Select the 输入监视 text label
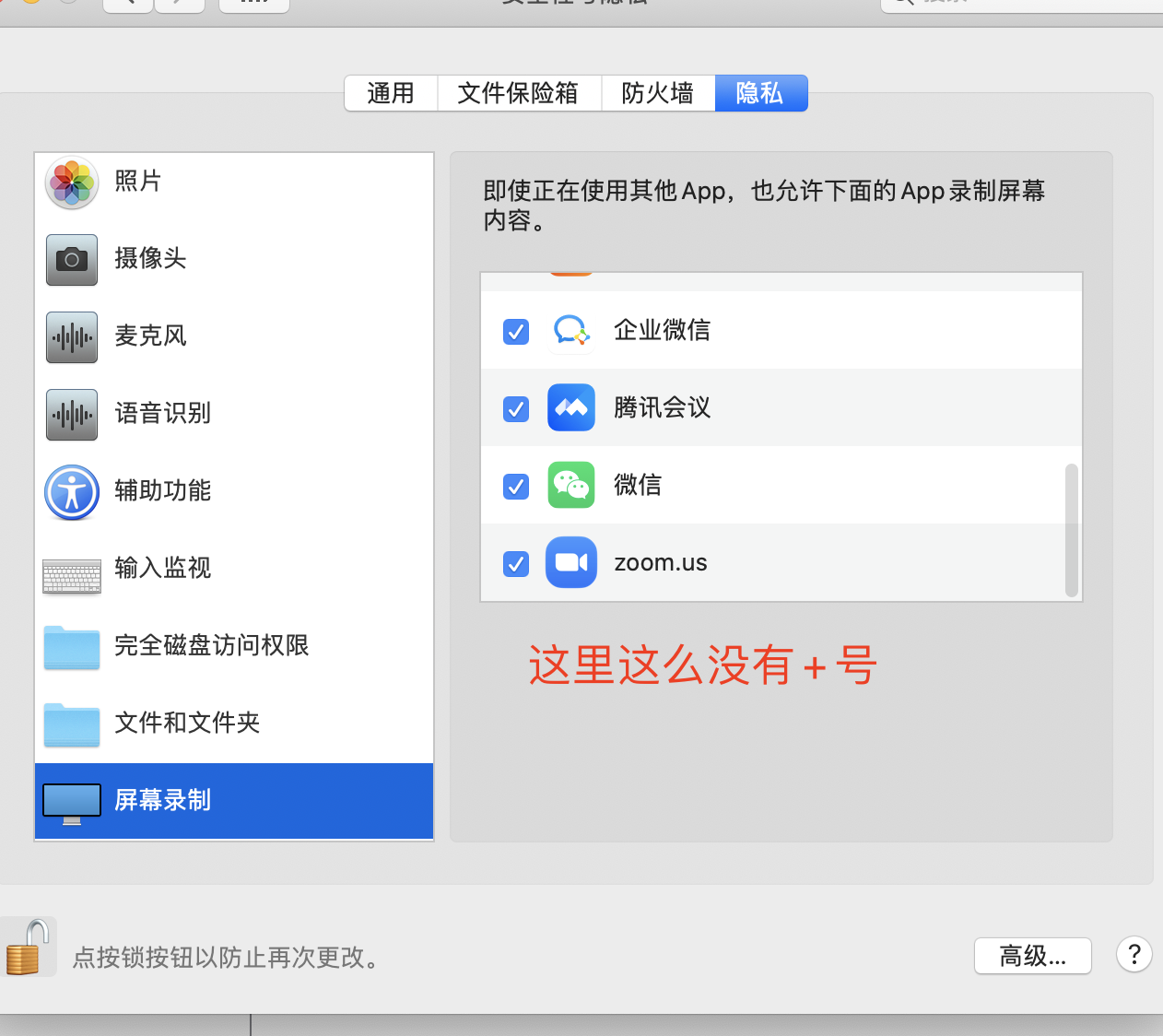1163x1036 pixels. (x=163, y=568)
